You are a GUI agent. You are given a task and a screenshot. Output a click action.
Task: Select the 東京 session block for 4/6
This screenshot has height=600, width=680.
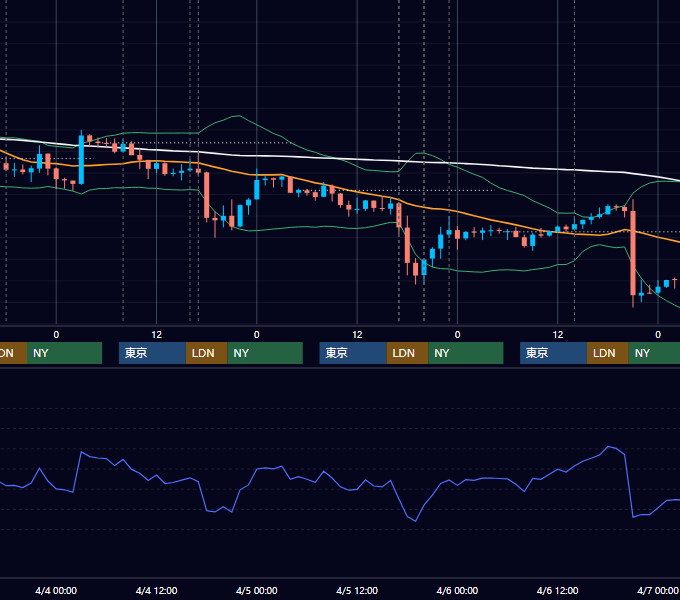click(553, 353)
